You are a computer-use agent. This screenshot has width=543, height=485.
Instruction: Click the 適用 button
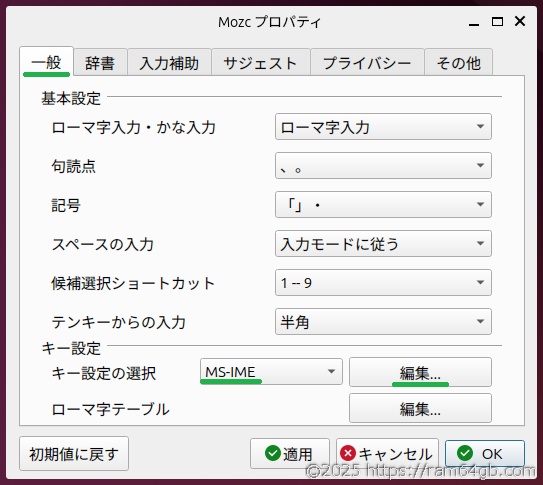290,453
